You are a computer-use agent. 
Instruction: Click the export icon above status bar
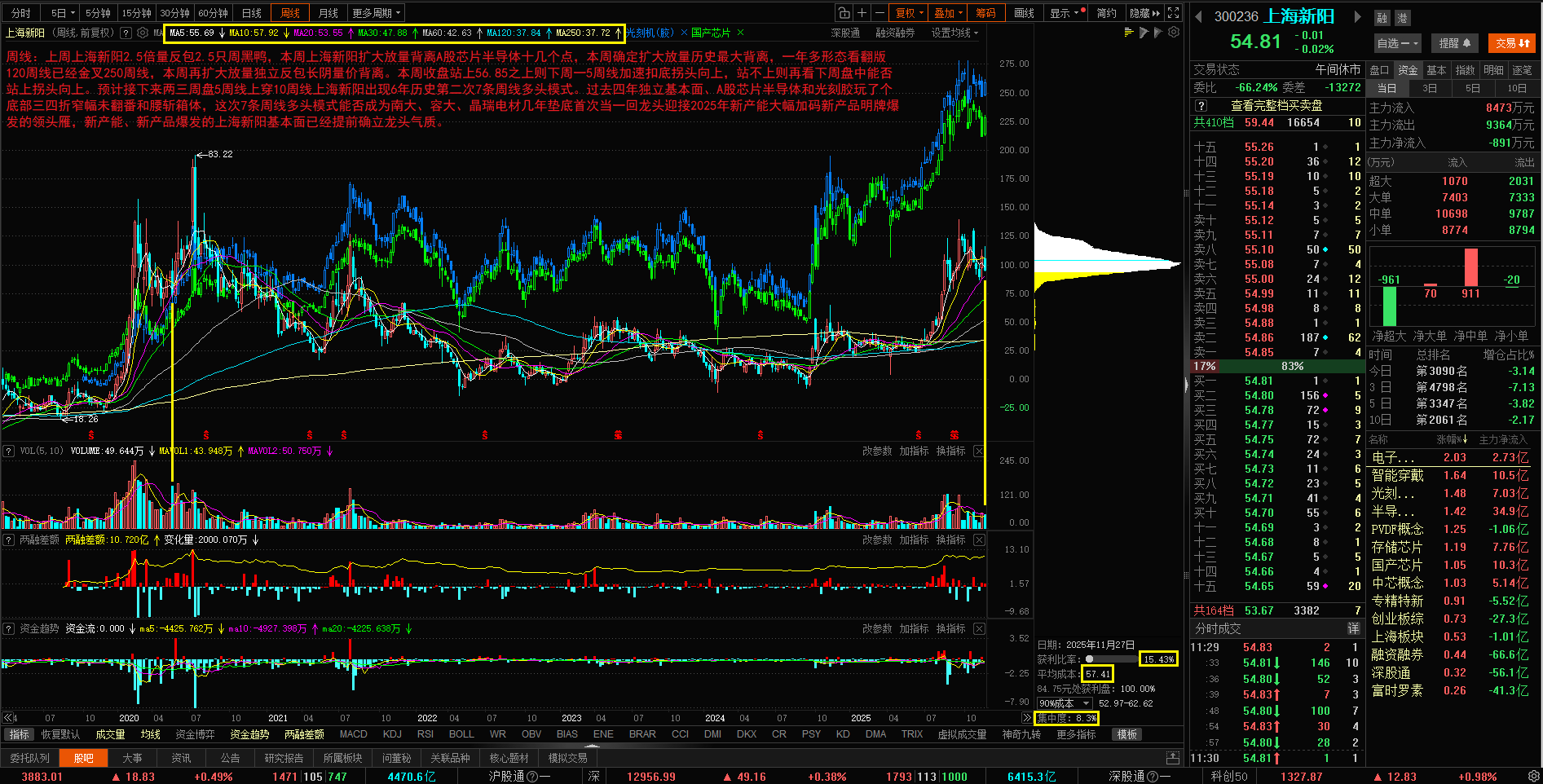click(1173, 758)
